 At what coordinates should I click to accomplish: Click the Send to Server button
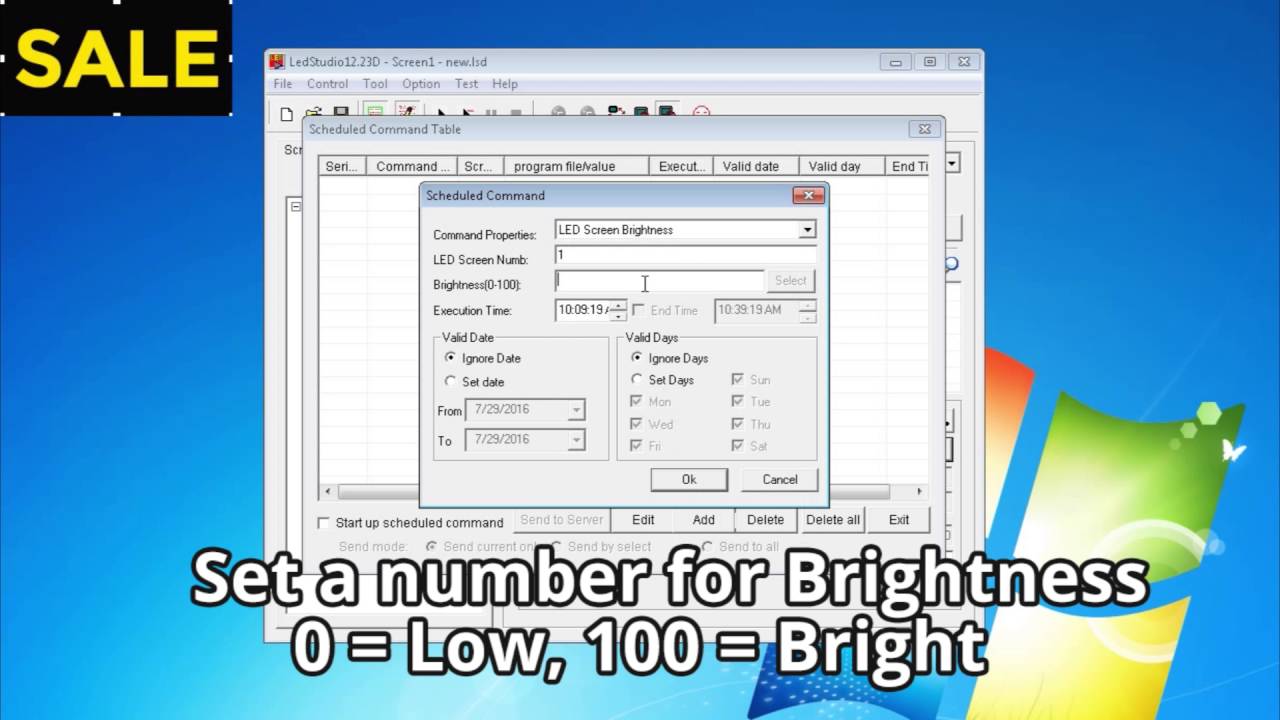(x=562, y=520)
